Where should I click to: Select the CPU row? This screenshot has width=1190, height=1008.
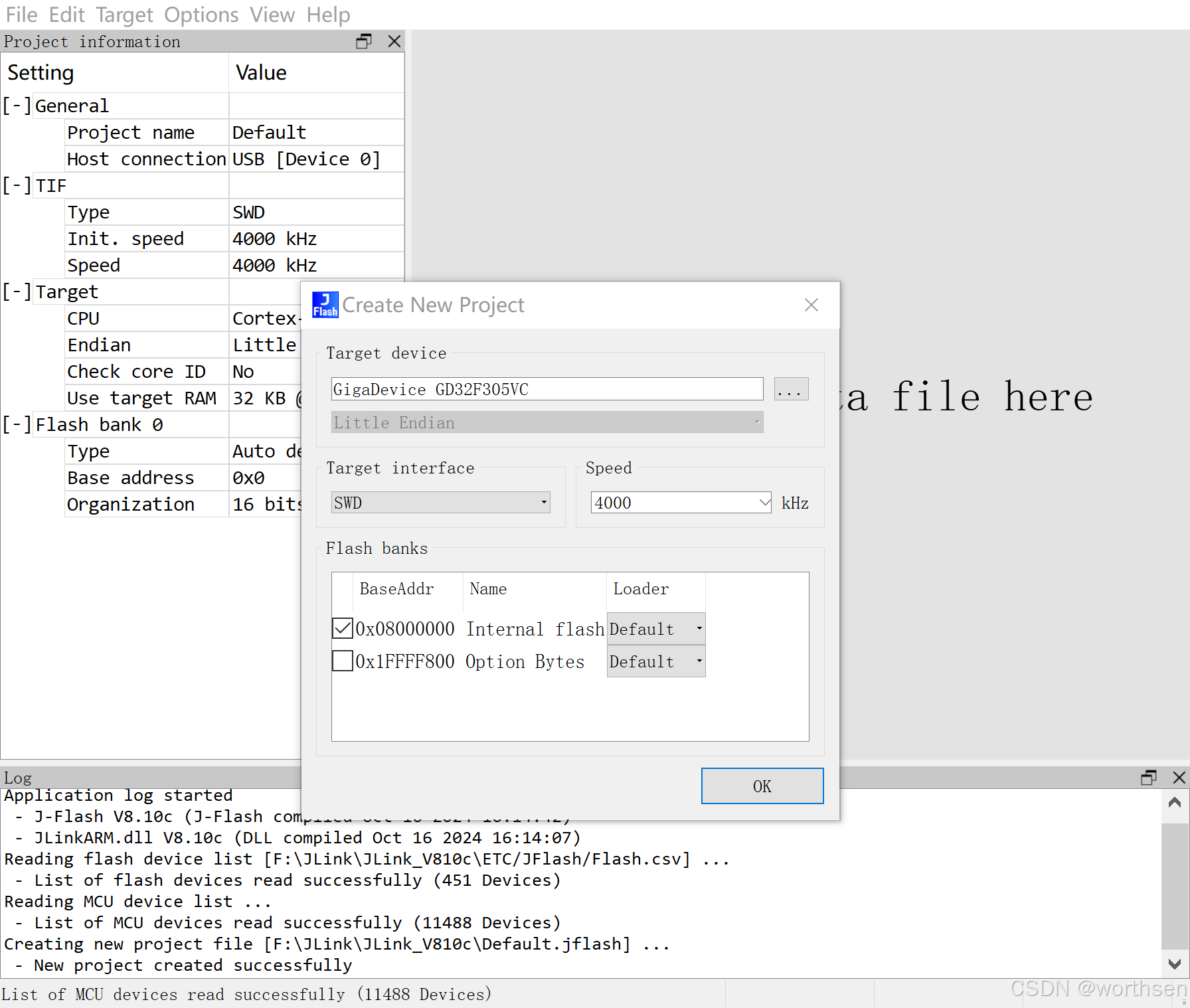click(x=183, y=318)
